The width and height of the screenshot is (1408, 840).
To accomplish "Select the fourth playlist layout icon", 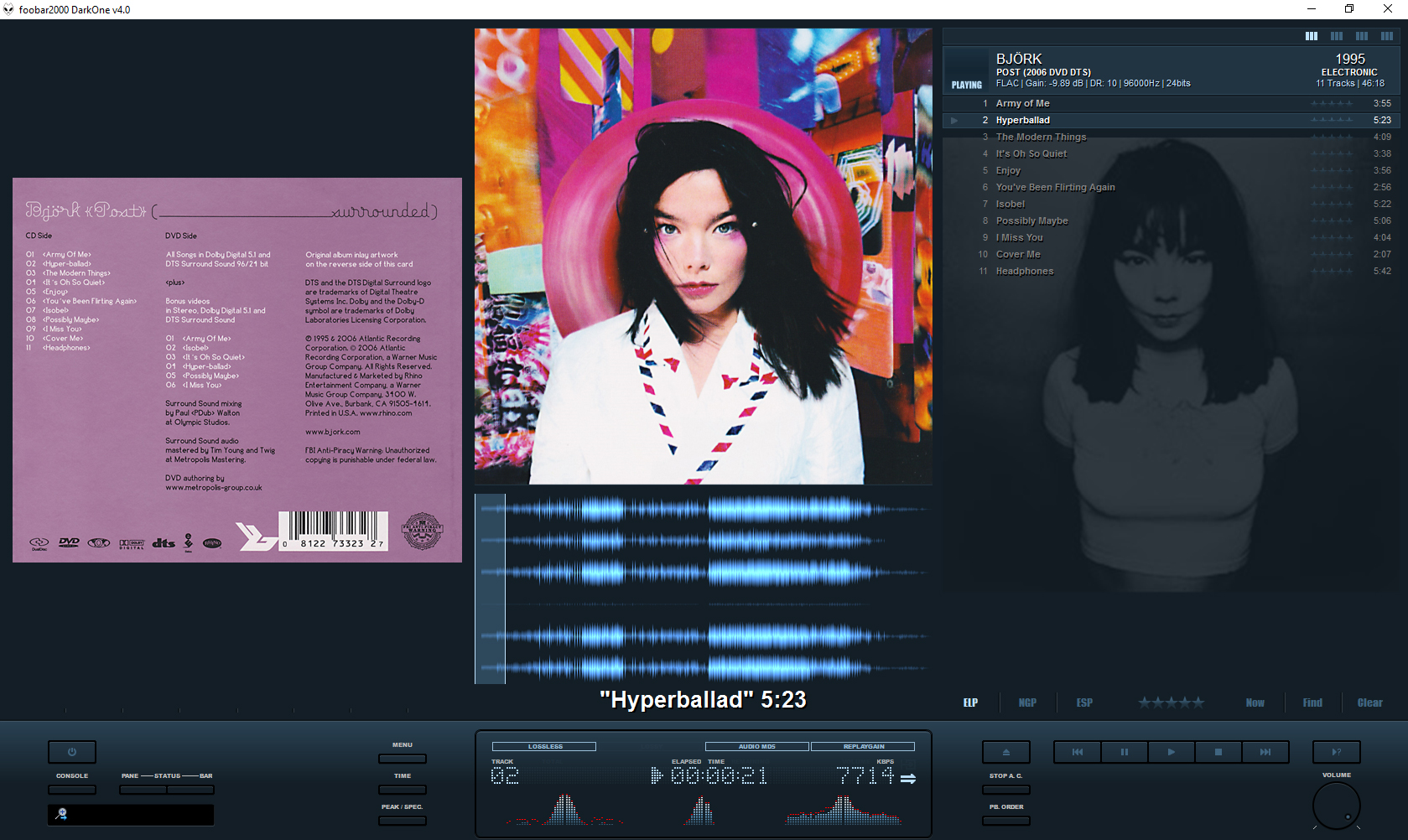I will click(1387, 36).
